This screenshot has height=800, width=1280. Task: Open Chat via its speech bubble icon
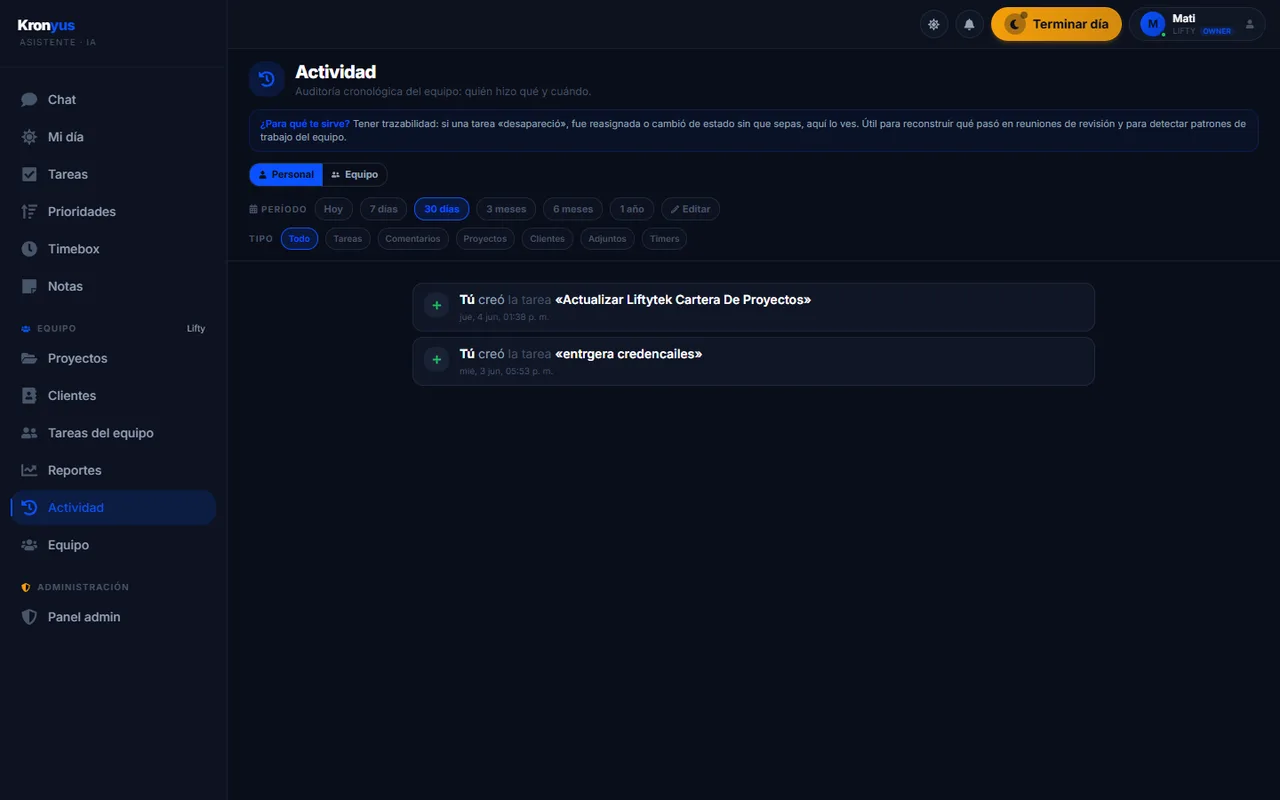click(29, 100)
